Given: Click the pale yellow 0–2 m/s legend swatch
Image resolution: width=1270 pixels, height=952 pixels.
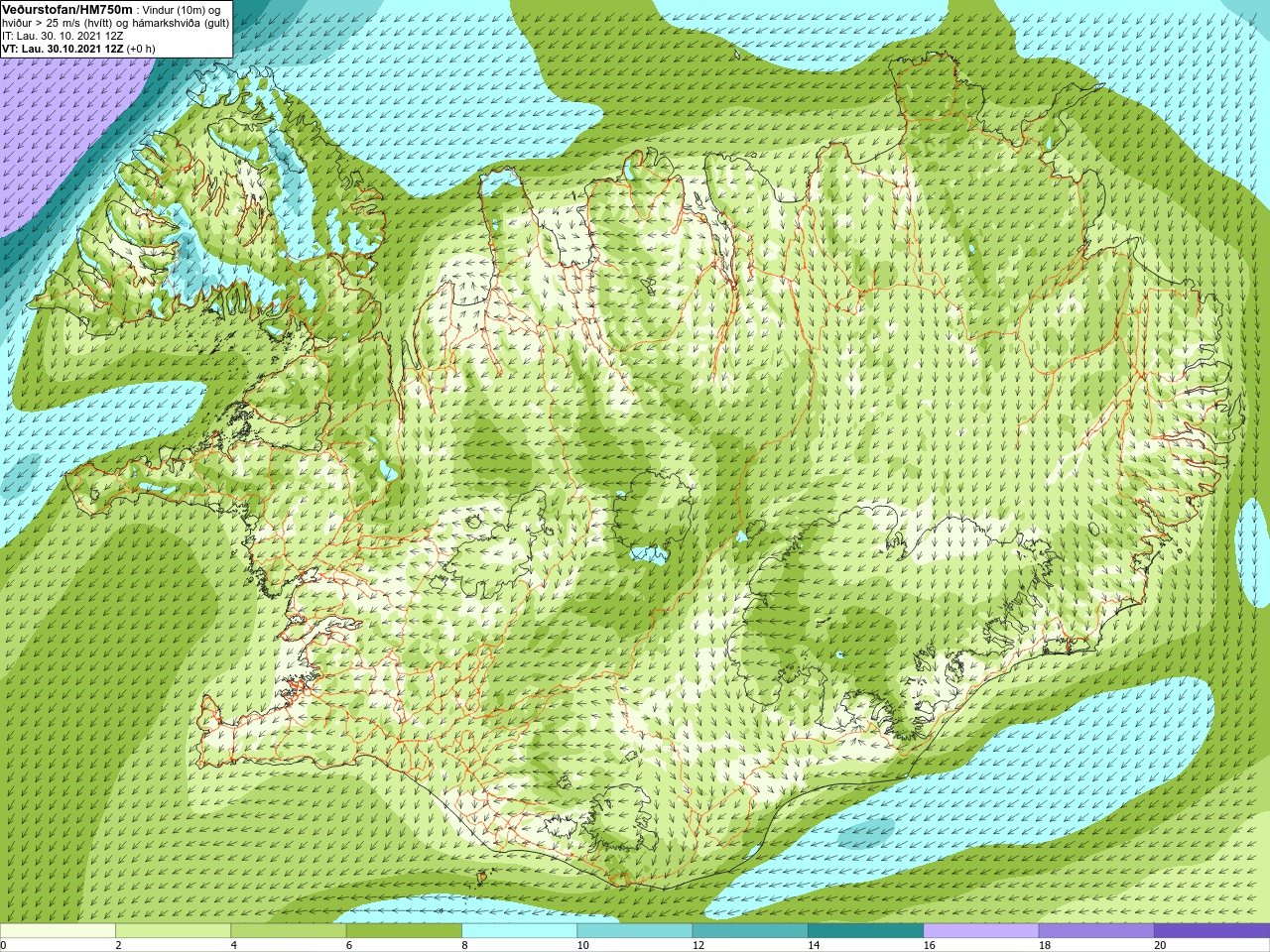Looking at the screenshot, I should [58, 931].
